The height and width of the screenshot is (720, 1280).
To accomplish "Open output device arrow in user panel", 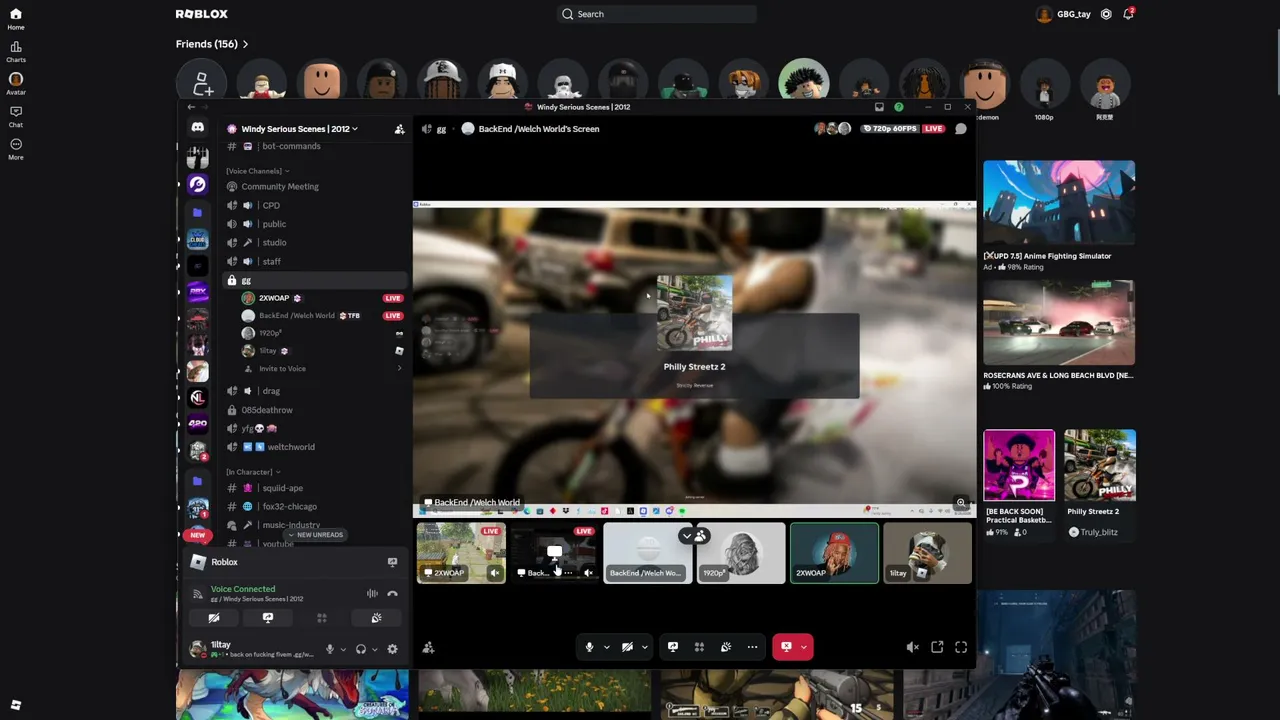I will [374, 649].
